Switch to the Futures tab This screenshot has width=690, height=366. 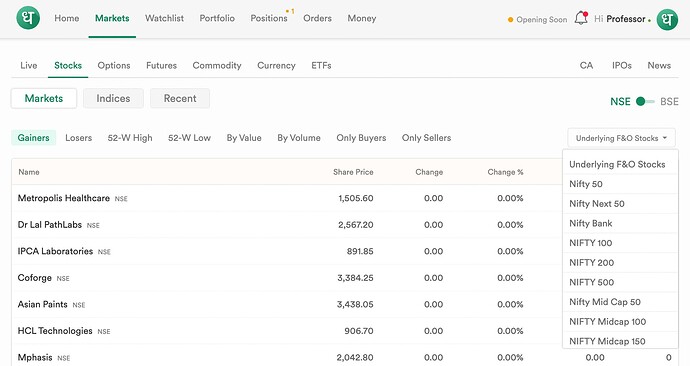click(161, 66)
